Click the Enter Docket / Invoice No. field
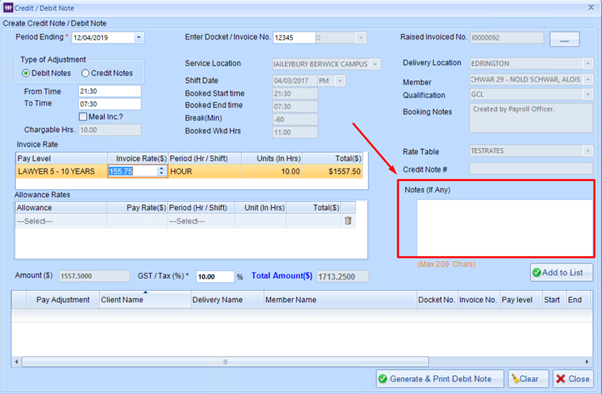Viewport: 602px width, 394px height. click(294, 38)
